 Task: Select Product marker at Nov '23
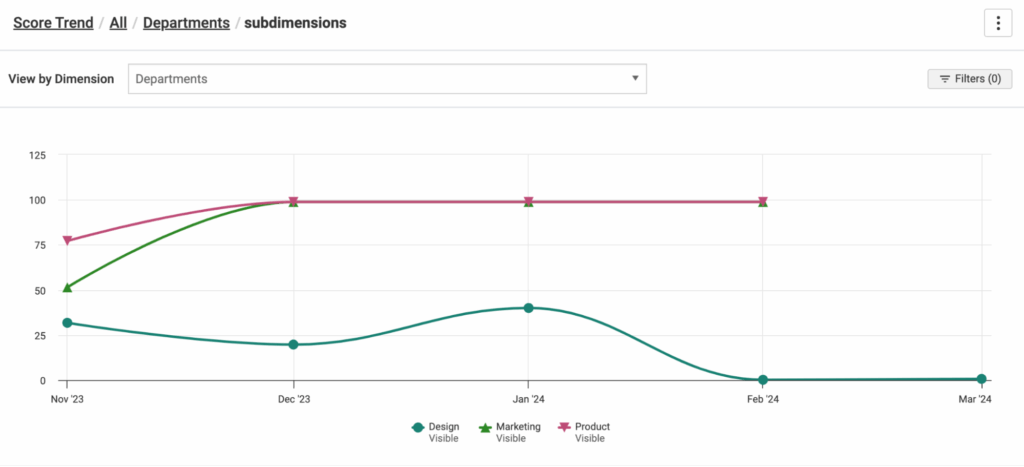(x=67, y=241)
